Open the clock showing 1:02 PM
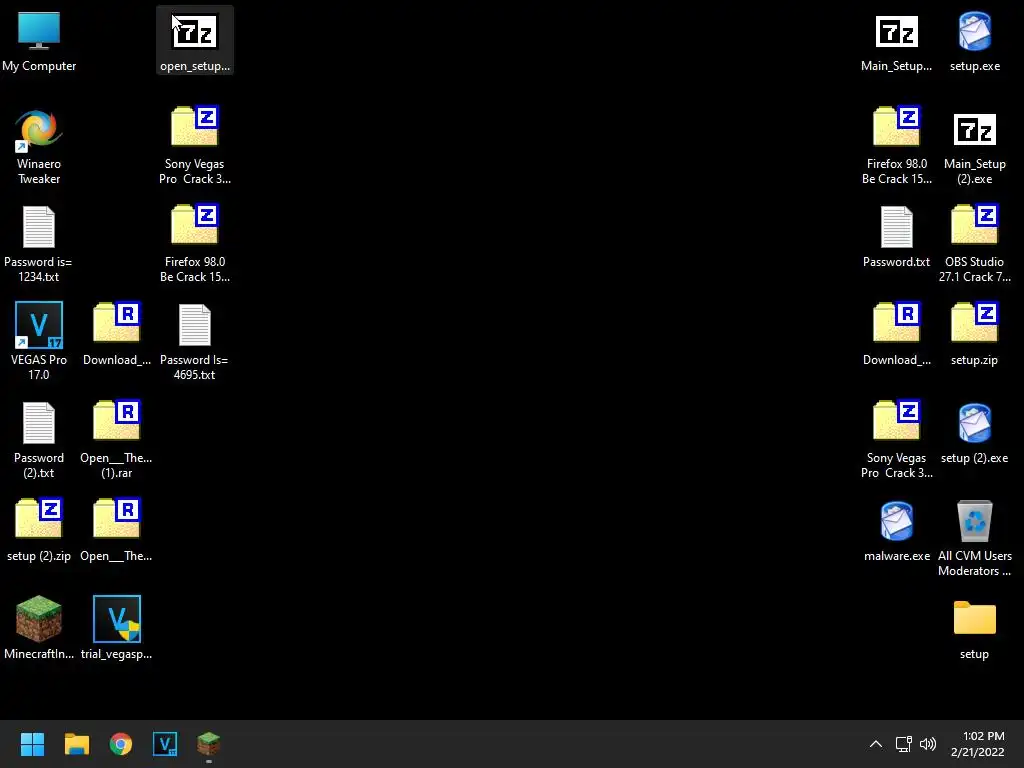 point(978,744)
